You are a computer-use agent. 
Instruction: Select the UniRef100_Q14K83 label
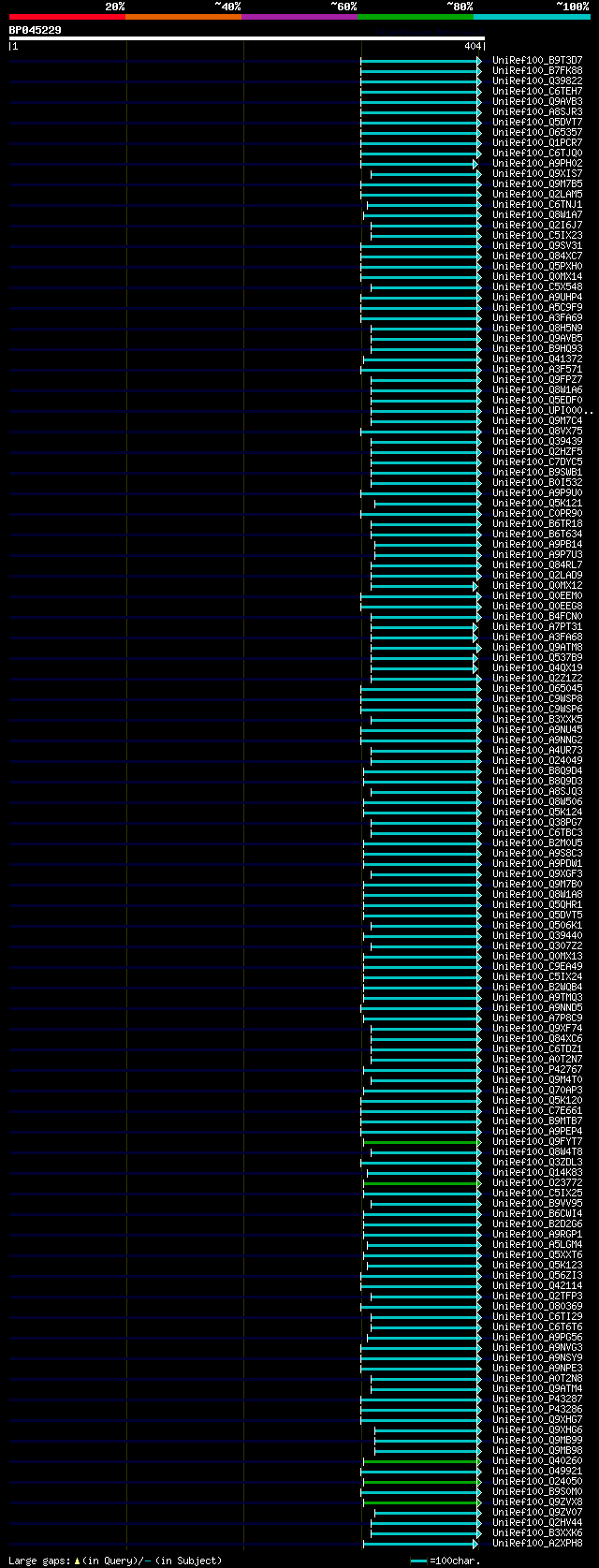[537, 1172]
